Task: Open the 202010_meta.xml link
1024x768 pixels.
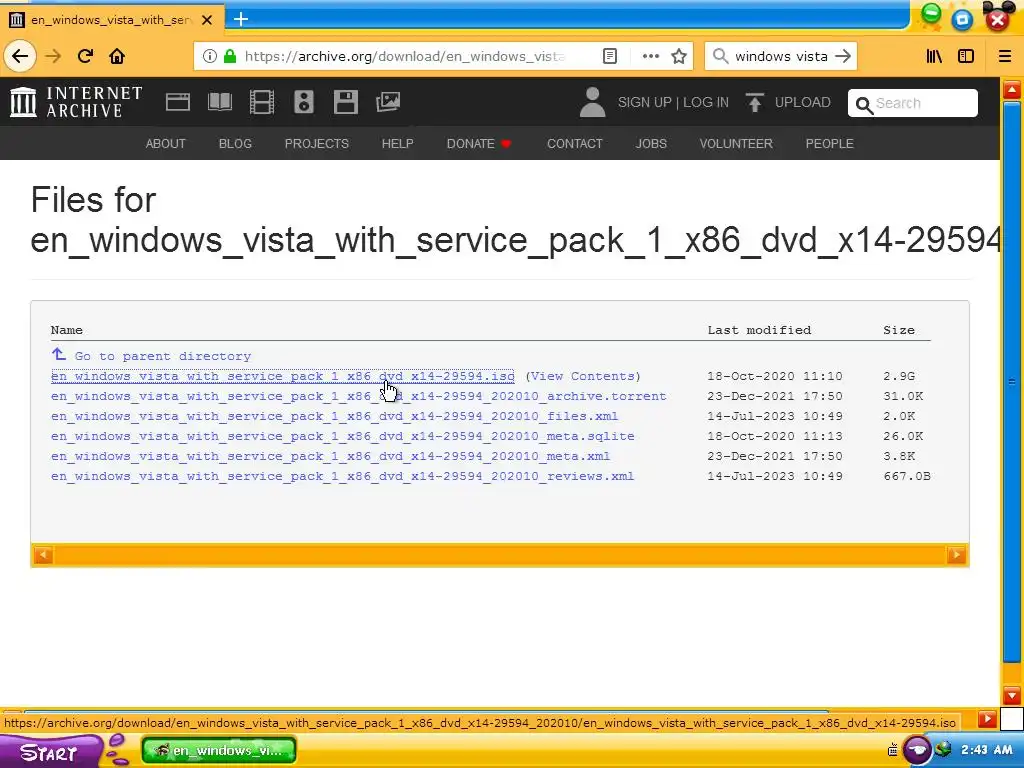Action: [x=330, y=456]
